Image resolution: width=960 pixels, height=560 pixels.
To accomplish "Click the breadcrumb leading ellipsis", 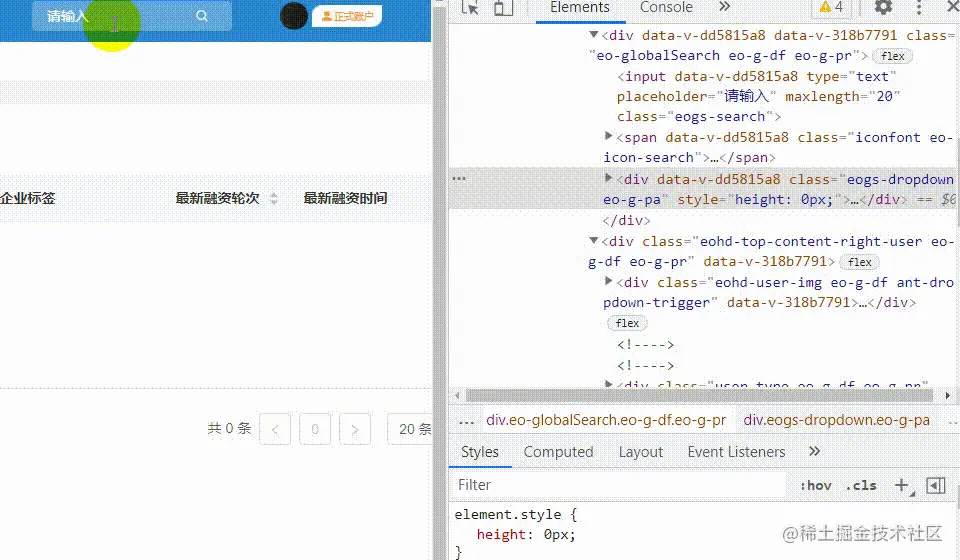I will coord(467,422).
